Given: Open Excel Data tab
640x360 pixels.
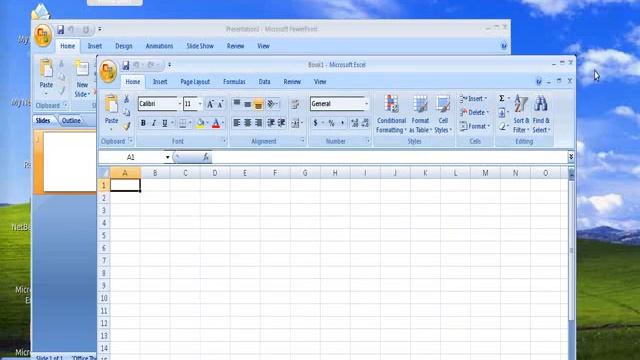Looking at the screenshot, I should coord(264,82).
